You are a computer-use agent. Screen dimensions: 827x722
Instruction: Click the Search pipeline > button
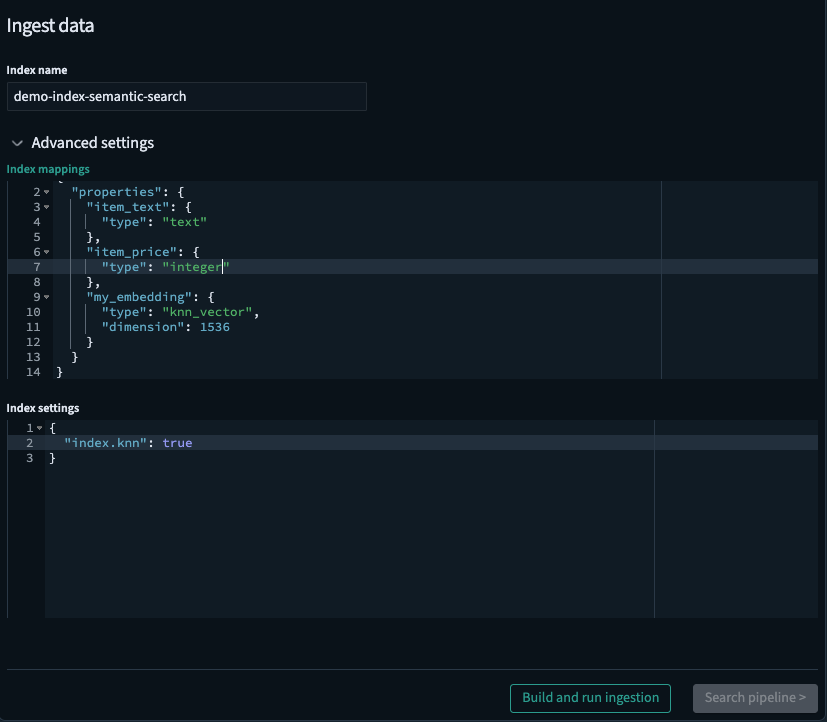pos(755,698)
